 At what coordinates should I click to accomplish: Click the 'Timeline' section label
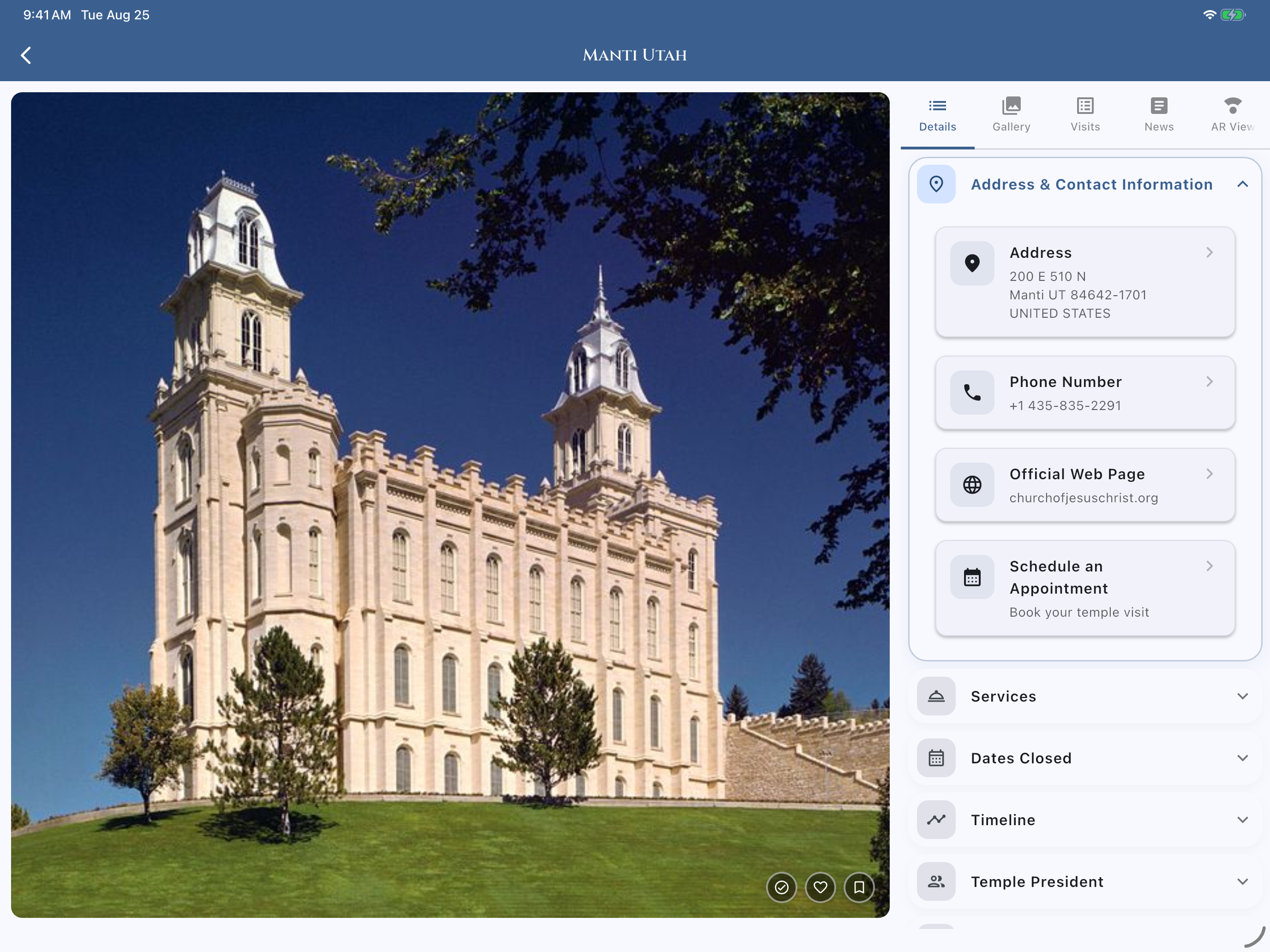click(x=1002, y=820)
